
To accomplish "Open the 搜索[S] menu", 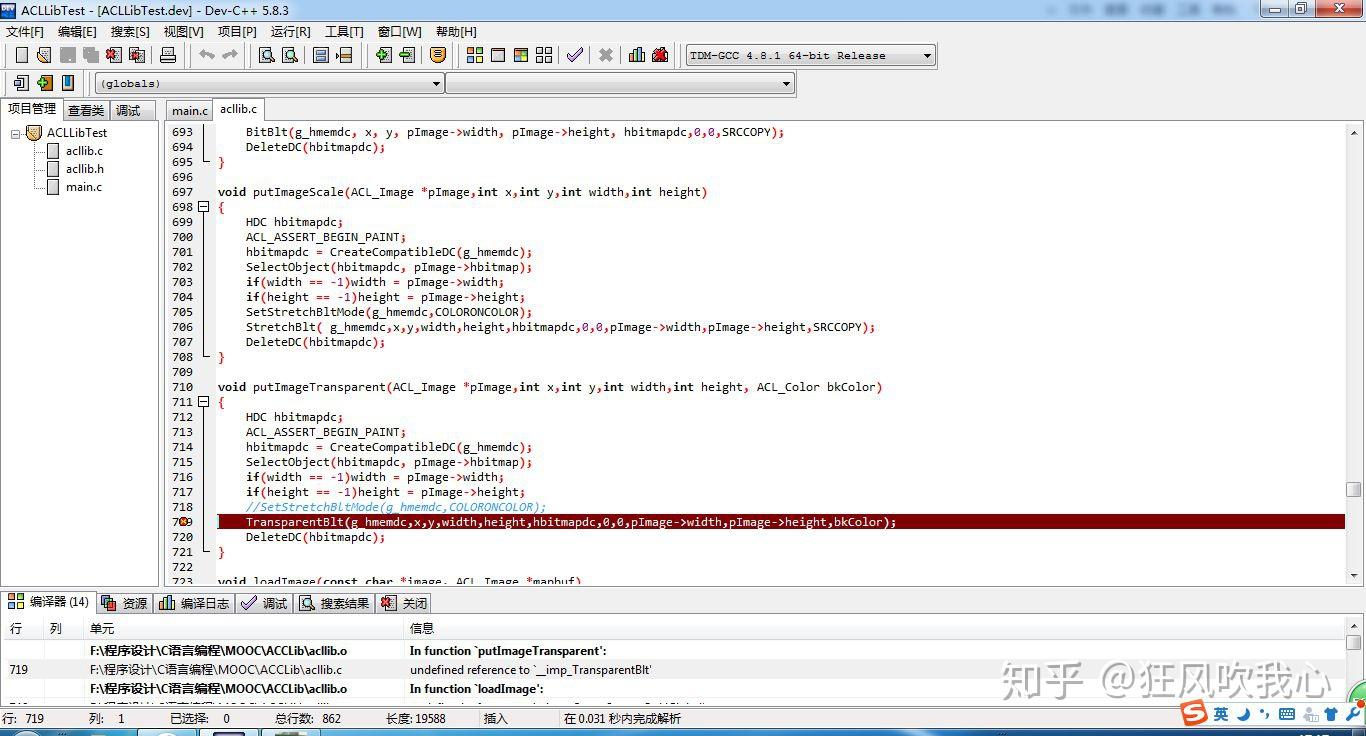I will [130, 31].
